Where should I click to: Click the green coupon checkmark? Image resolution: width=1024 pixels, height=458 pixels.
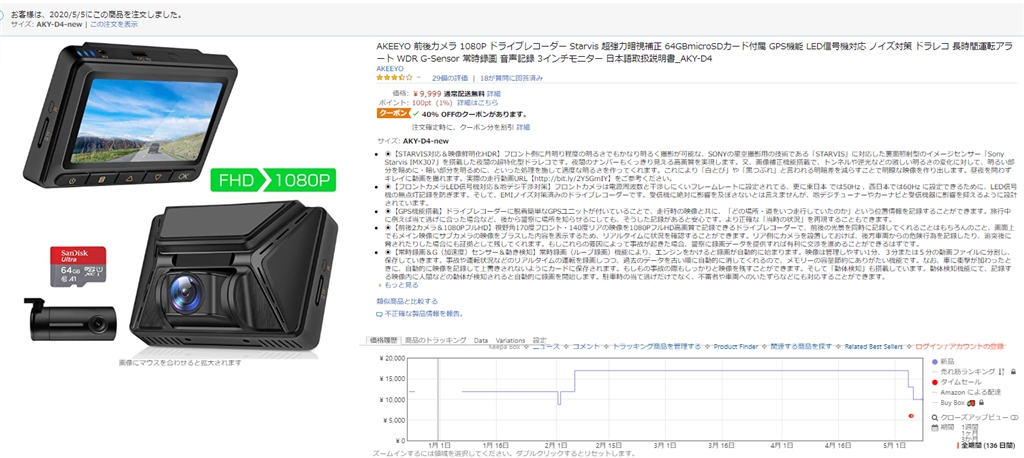(x=416, y=113)
